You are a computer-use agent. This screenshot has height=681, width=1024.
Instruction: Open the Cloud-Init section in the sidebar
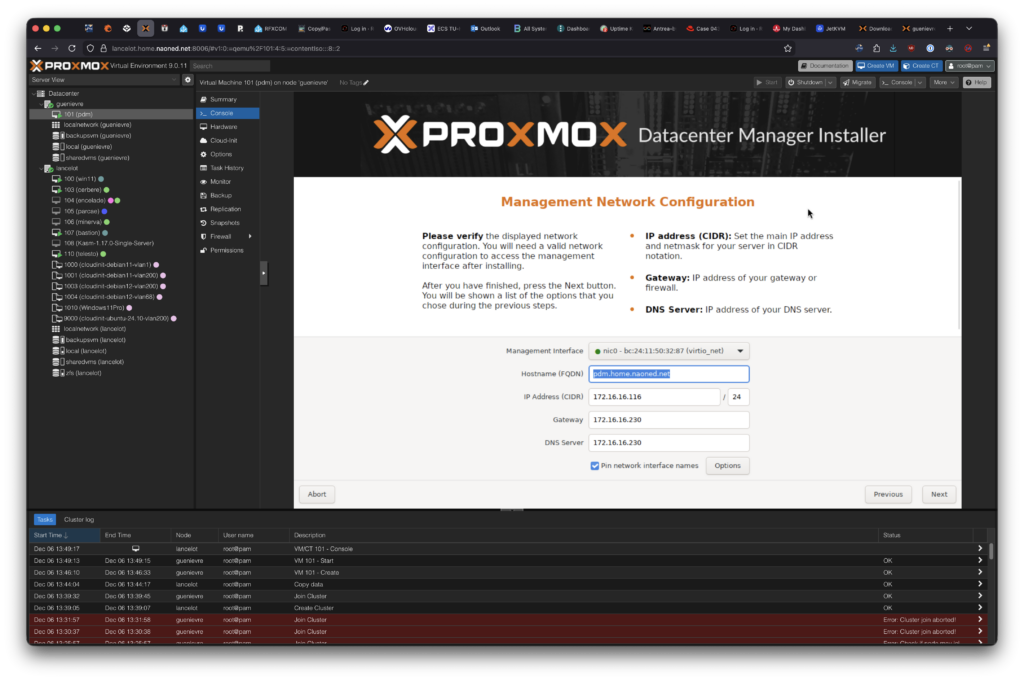click(223, 141)
